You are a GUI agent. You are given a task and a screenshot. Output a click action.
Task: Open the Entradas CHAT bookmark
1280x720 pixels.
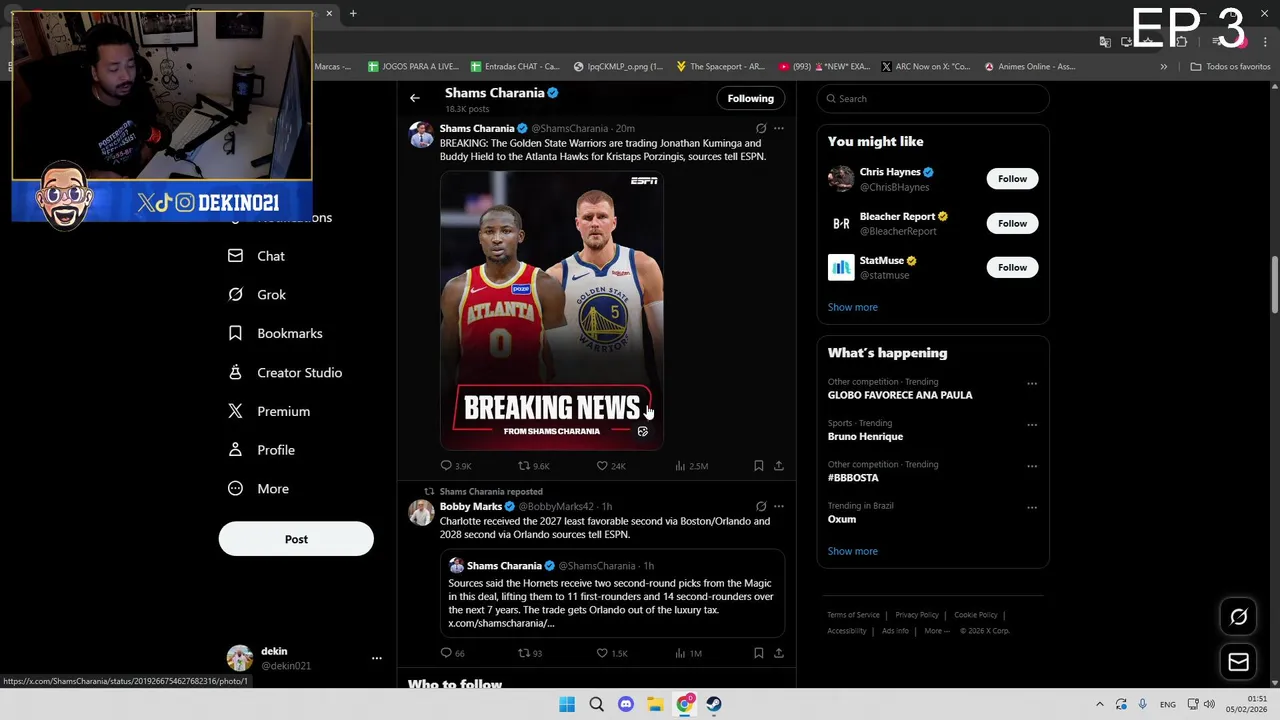(515, 66)
